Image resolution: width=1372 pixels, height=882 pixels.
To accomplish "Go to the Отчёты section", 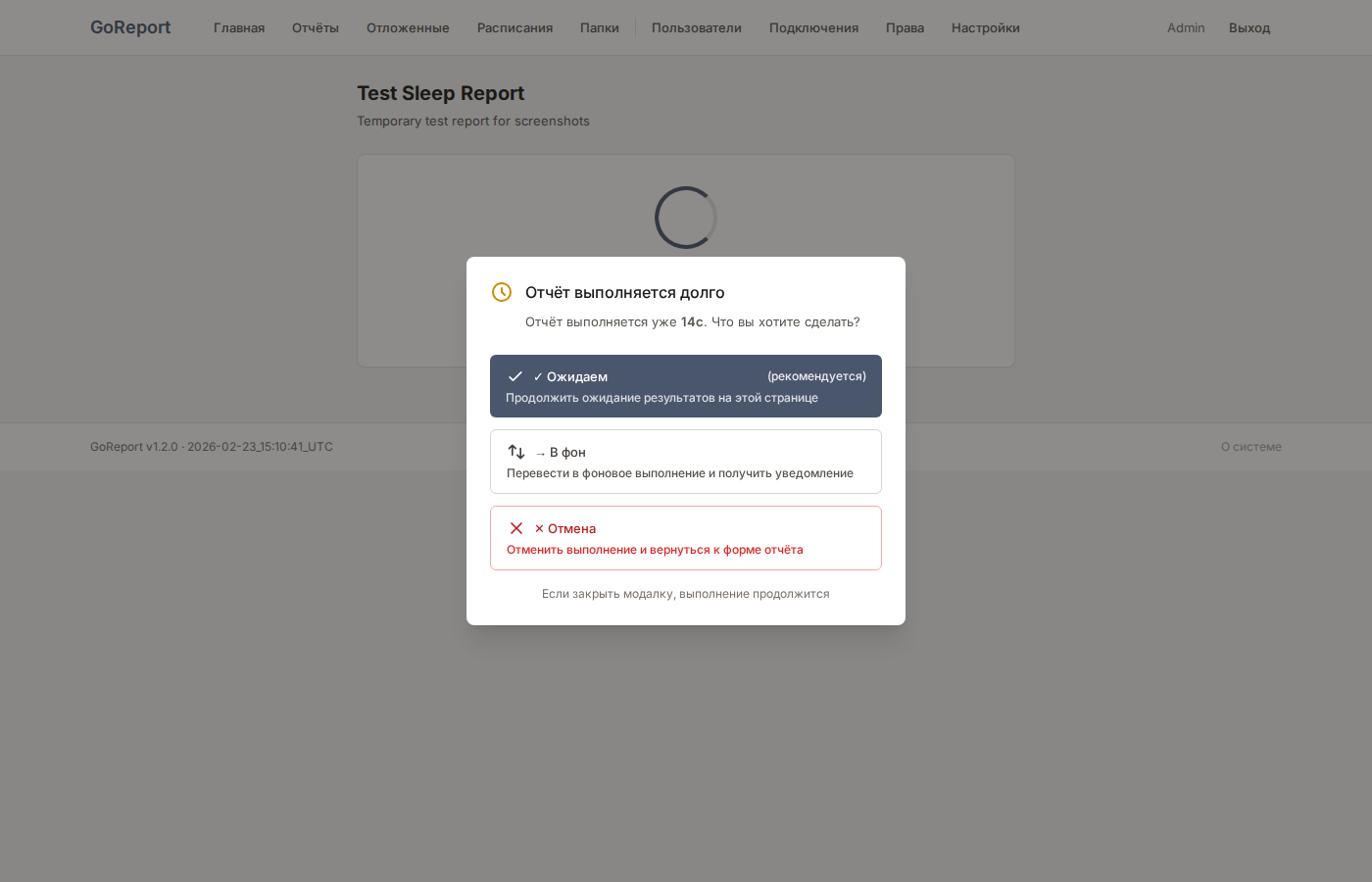I will (316, 28).
